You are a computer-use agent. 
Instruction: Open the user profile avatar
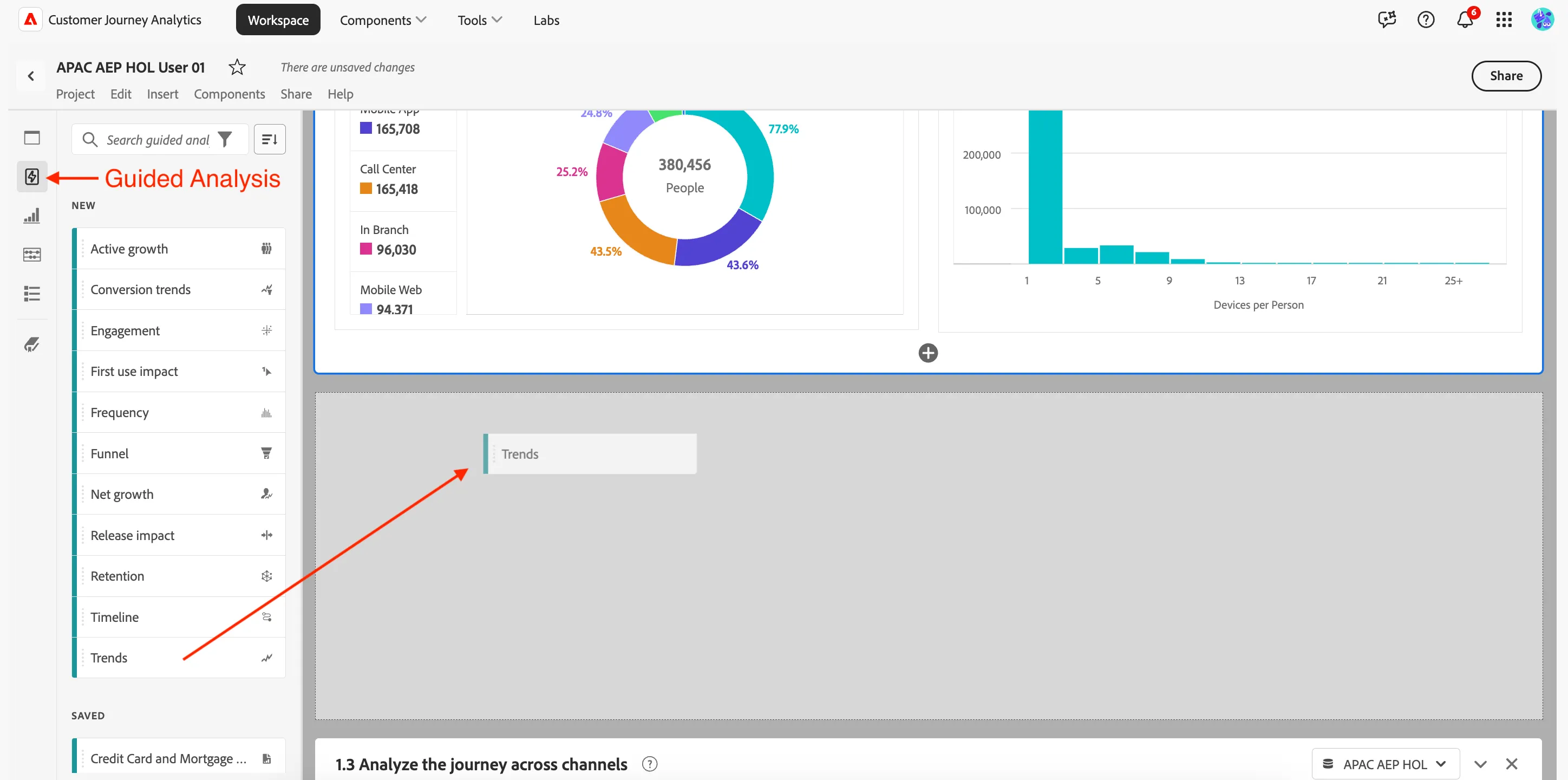coord(1543,19)
